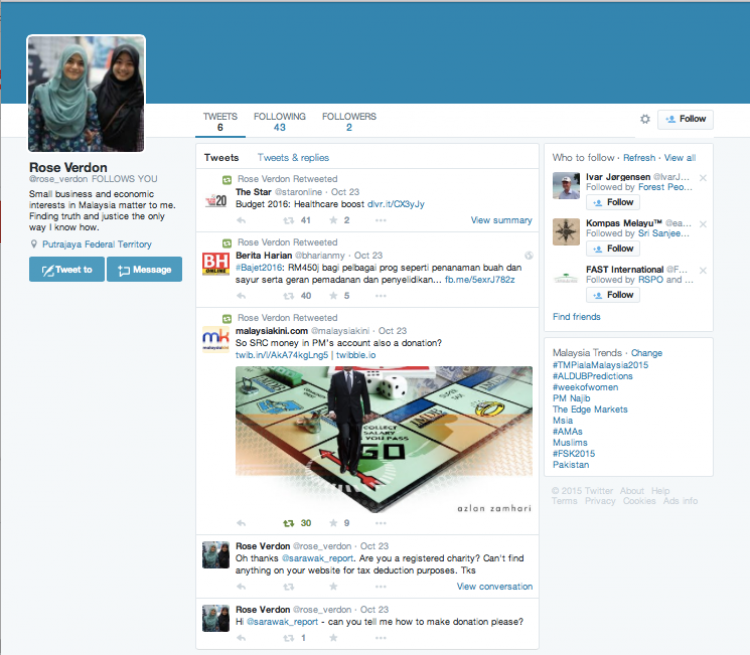Open dlvr.it link in The Star tweet
Image resolution: width=750 pixels, height=655 pixels.
pos(396,204)
